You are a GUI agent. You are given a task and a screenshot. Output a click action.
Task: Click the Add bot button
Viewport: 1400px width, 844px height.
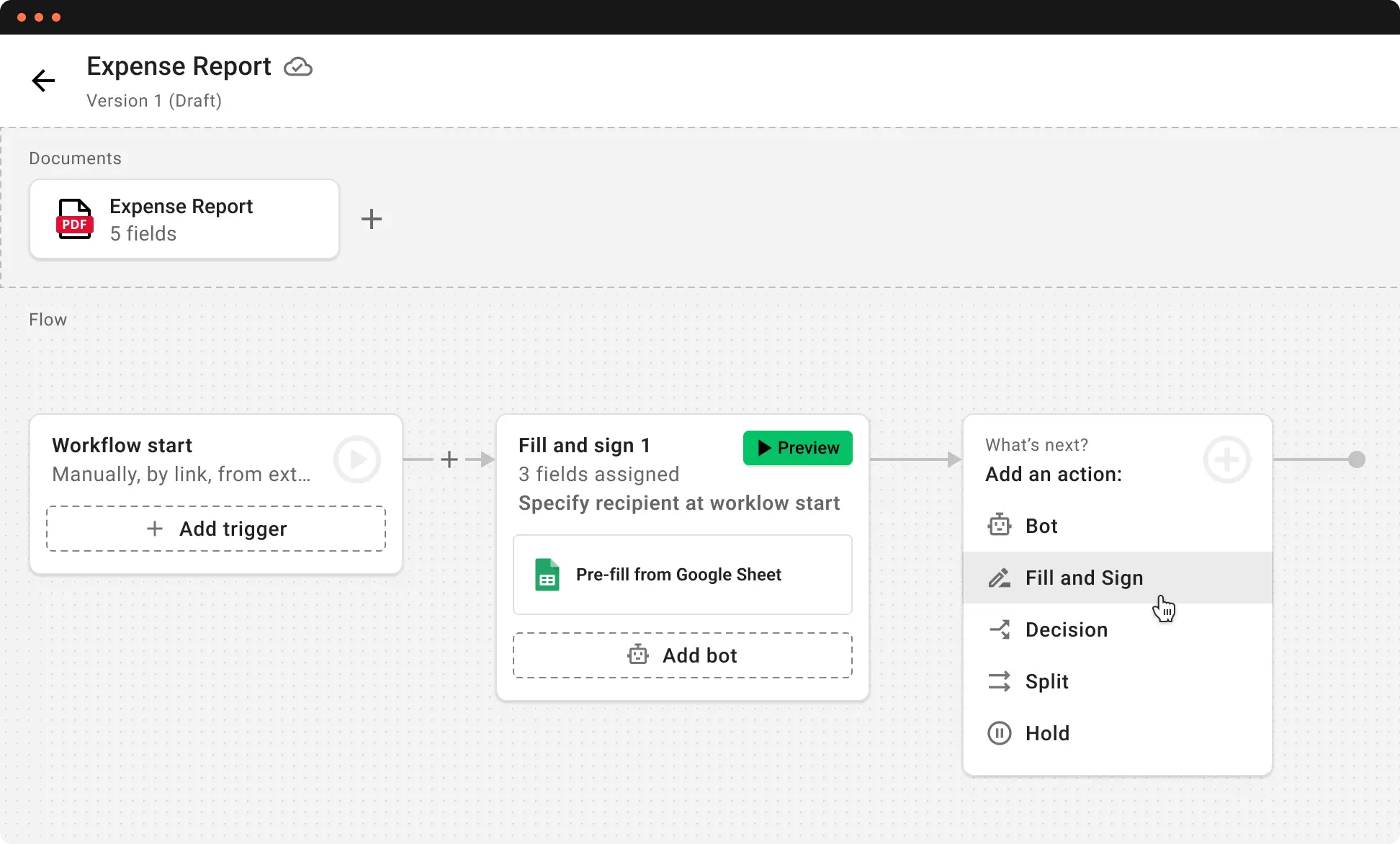click(682, 656)
